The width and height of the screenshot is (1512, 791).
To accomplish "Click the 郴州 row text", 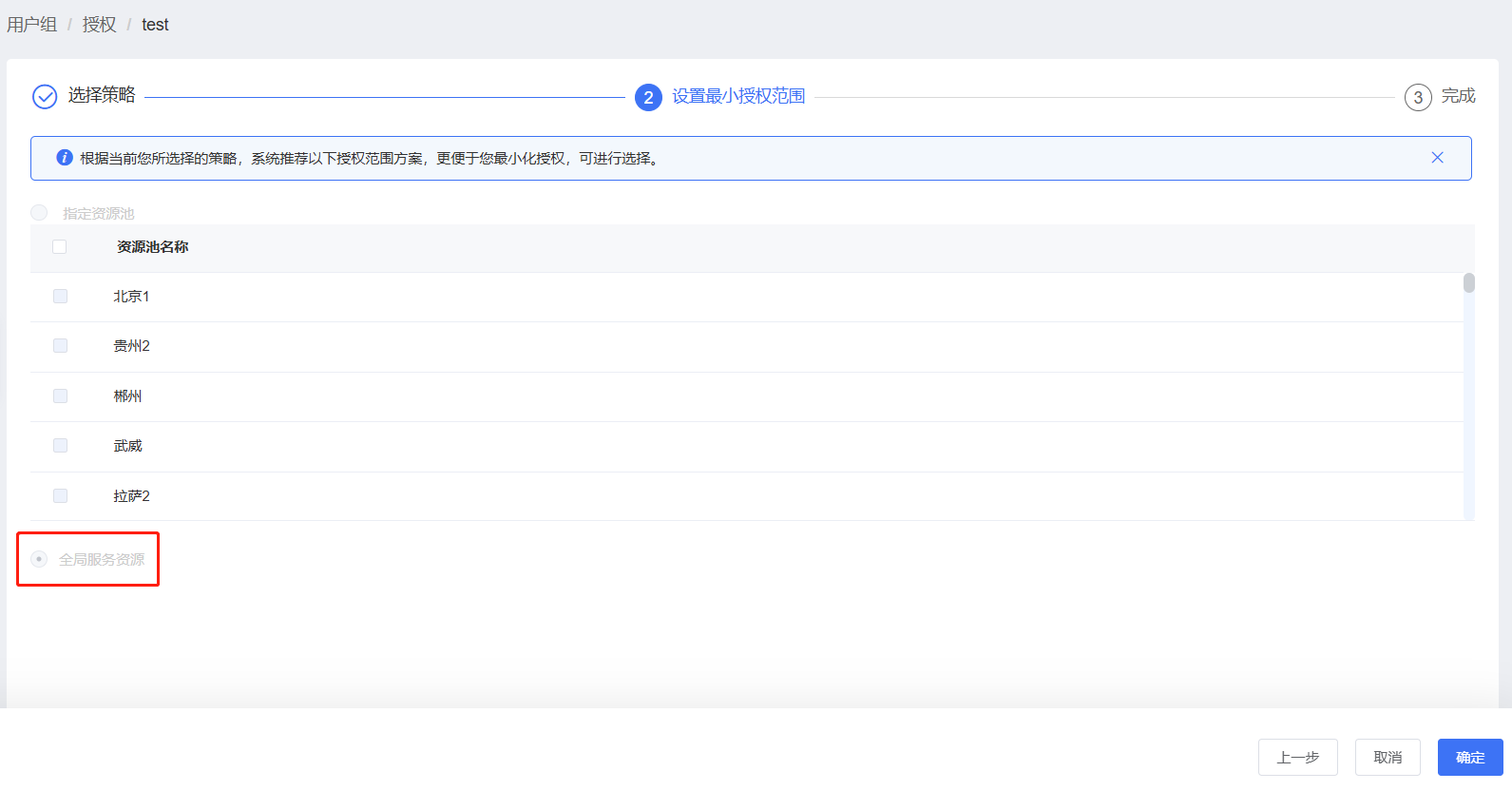I will point(127,396).
